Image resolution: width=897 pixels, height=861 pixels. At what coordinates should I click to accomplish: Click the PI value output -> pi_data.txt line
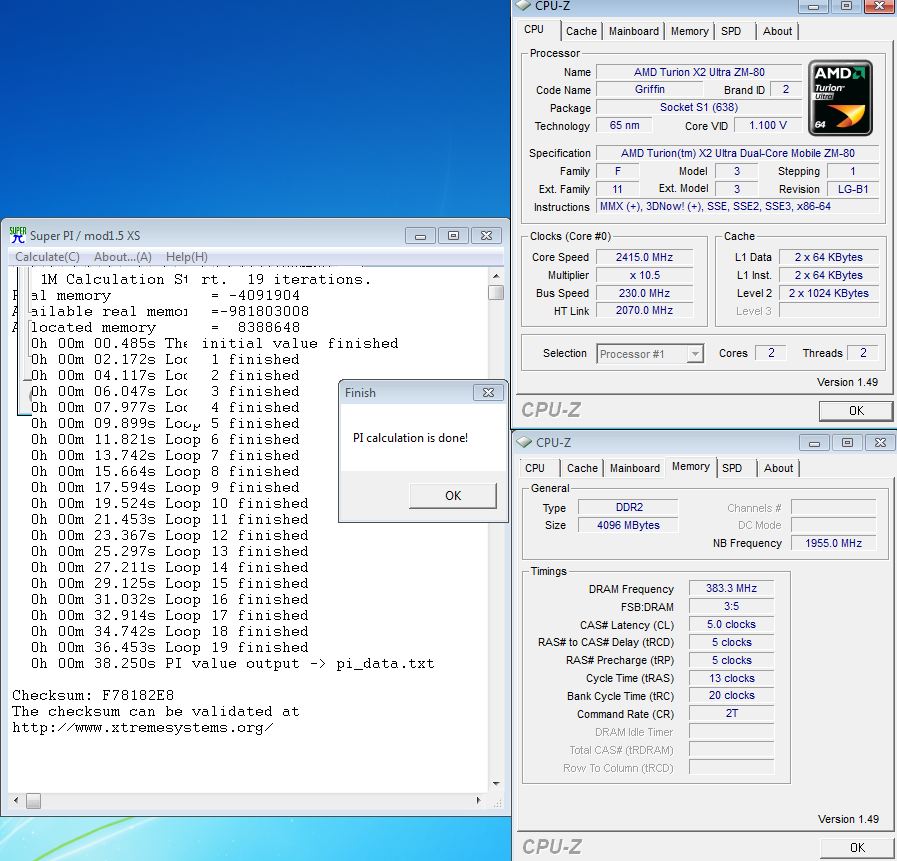[x=232, y=664]
